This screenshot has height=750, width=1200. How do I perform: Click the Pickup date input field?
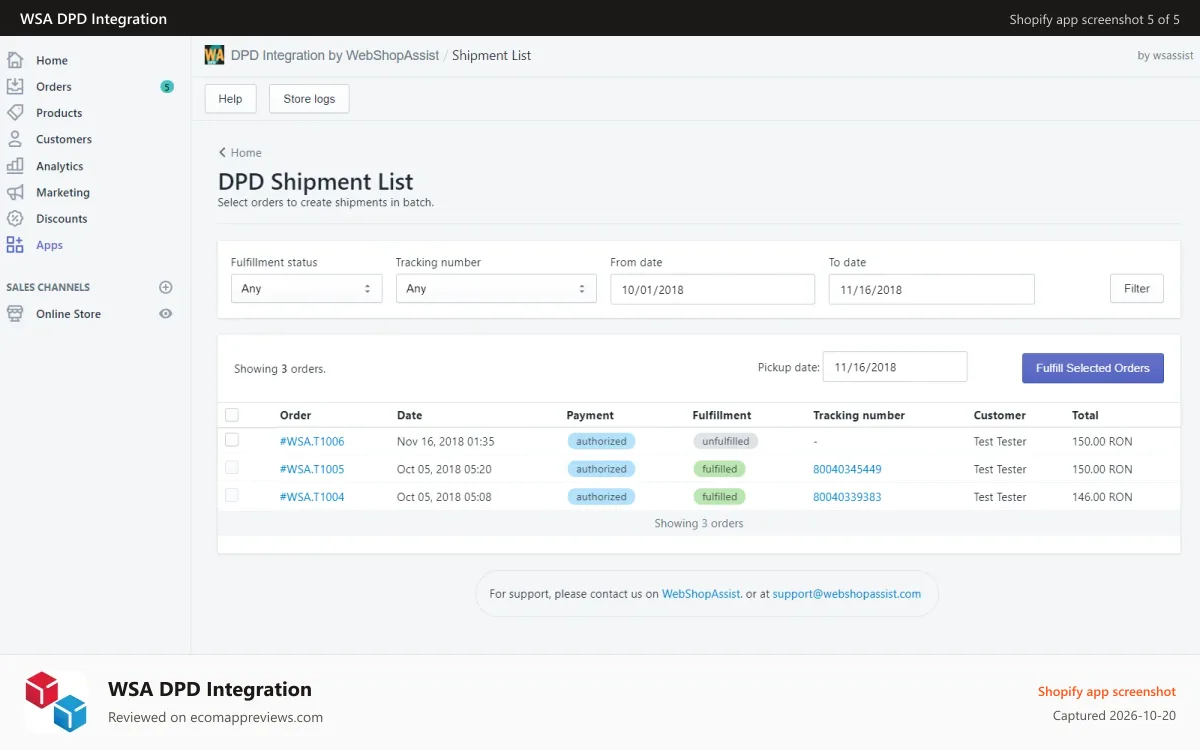pyautogui.click(x=895, y=367)
